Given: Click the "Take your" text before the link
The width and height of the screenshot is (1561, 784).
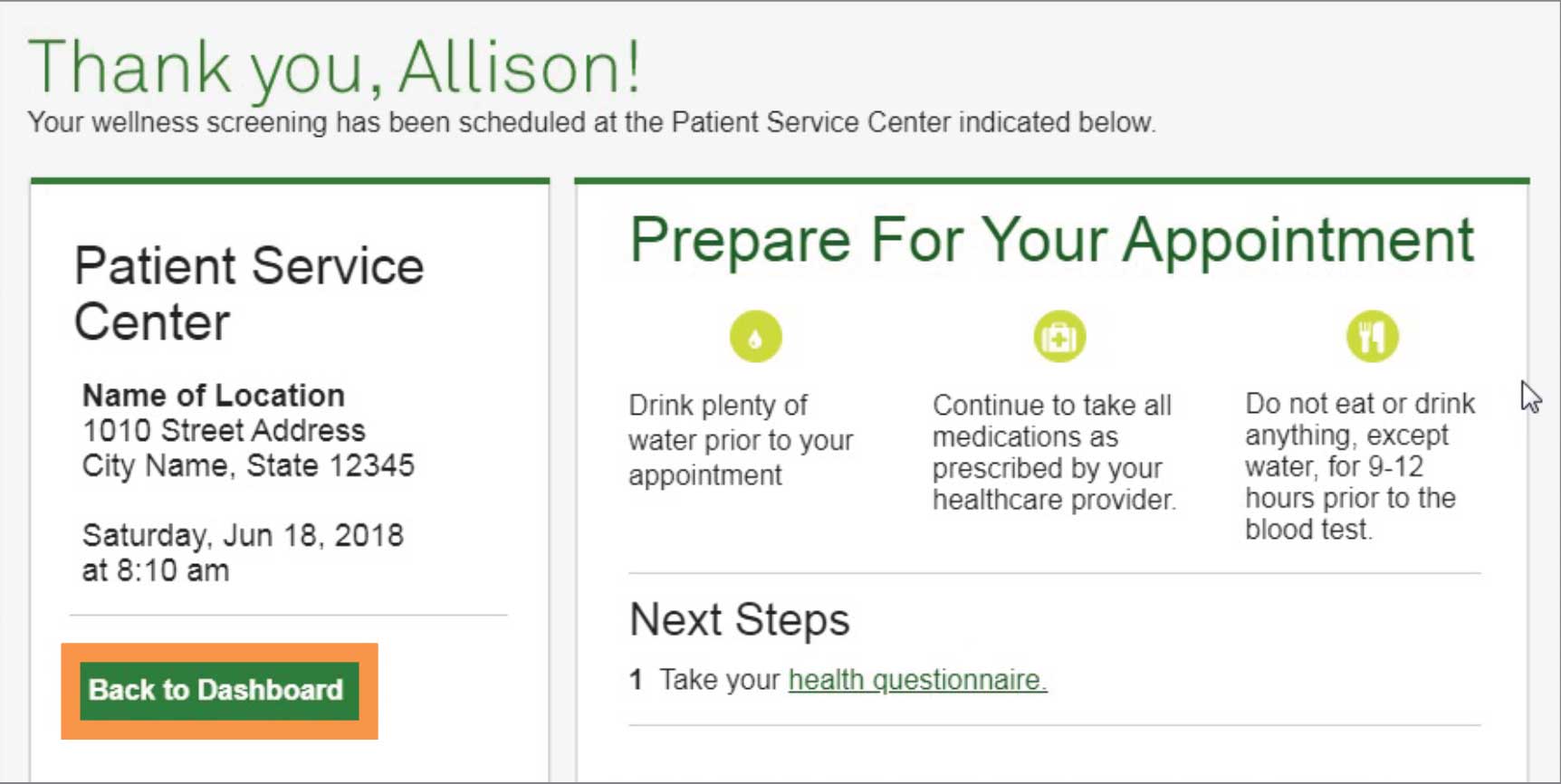Looking at the screenshot, I should tap(719, 680).
